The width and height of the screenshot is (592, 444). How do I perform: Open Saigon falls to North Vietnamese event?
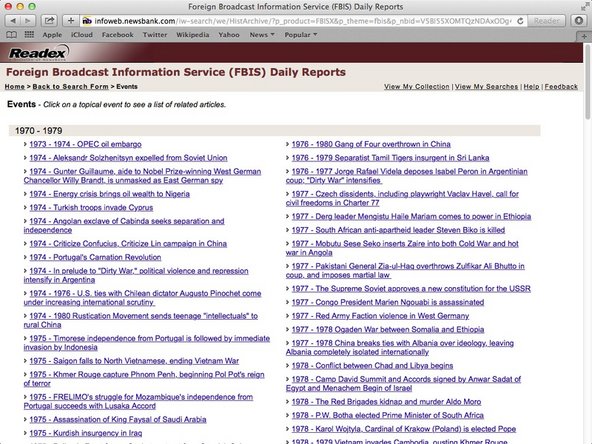[134, 361]
